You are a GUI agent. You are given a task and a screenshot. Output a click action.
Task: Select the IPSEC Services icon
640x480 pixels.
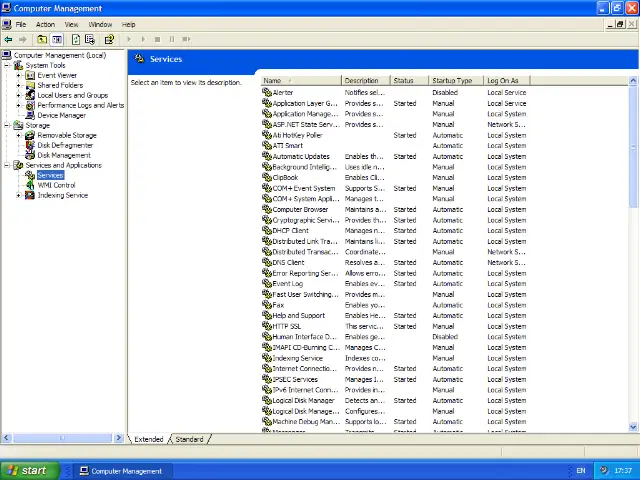267,379
